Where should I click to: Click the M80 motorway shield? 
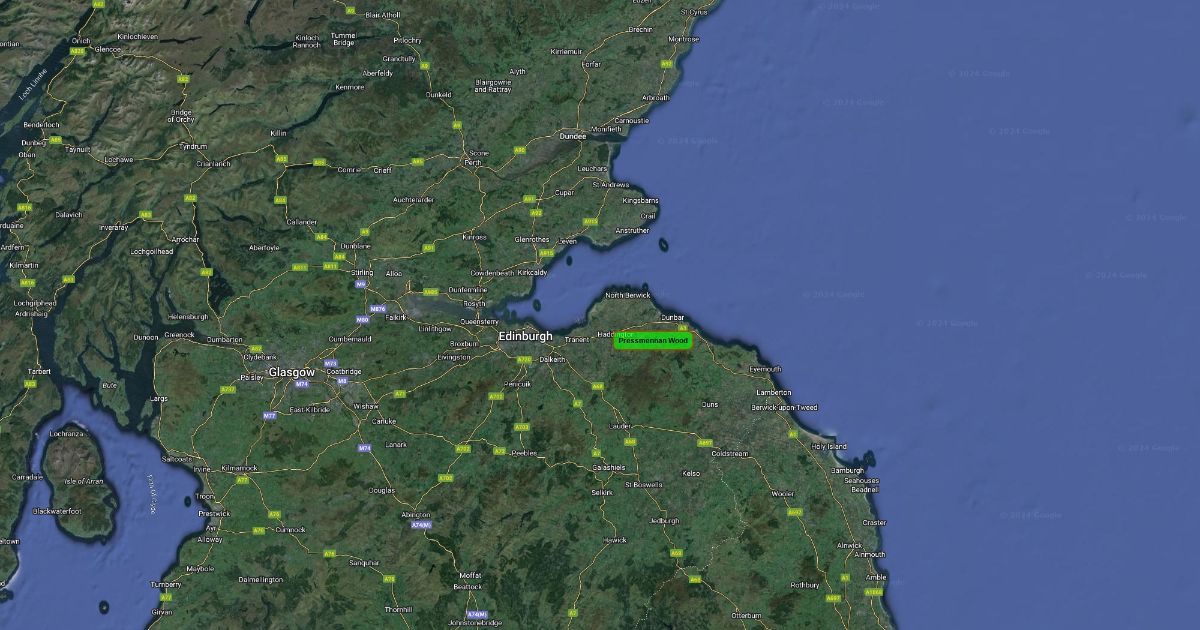[x=362, y=320]
